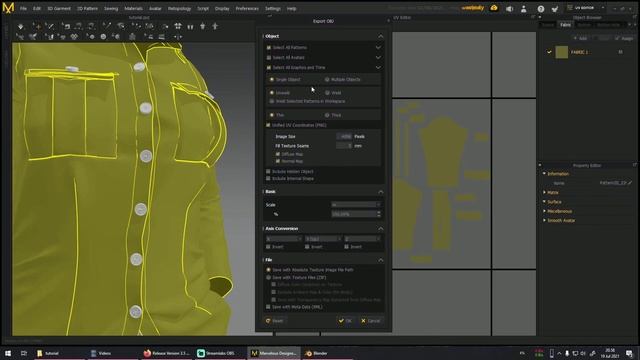Collapse the File section
The width and height of the screenshot is (640, 360).
coord(380,260)
